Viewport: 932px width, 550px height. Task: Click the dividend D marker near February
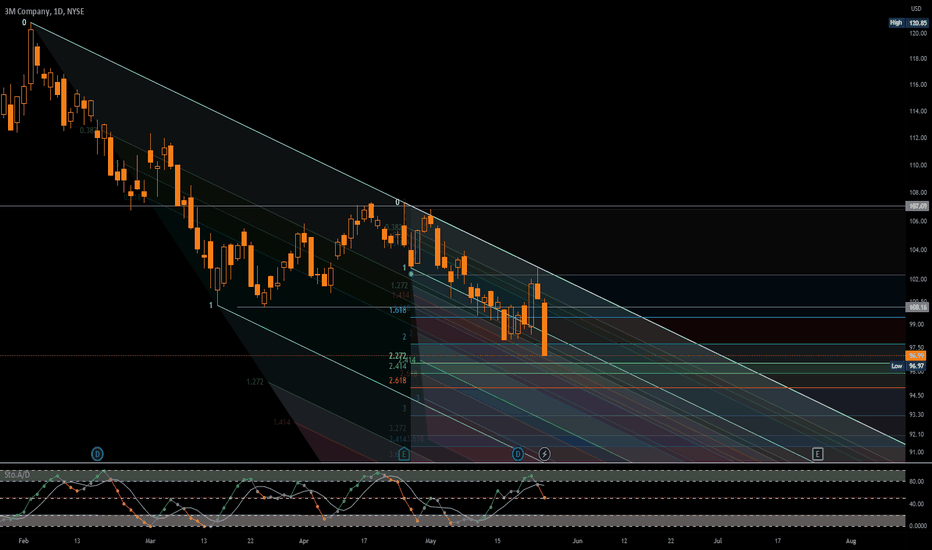[x=97, y=454]
